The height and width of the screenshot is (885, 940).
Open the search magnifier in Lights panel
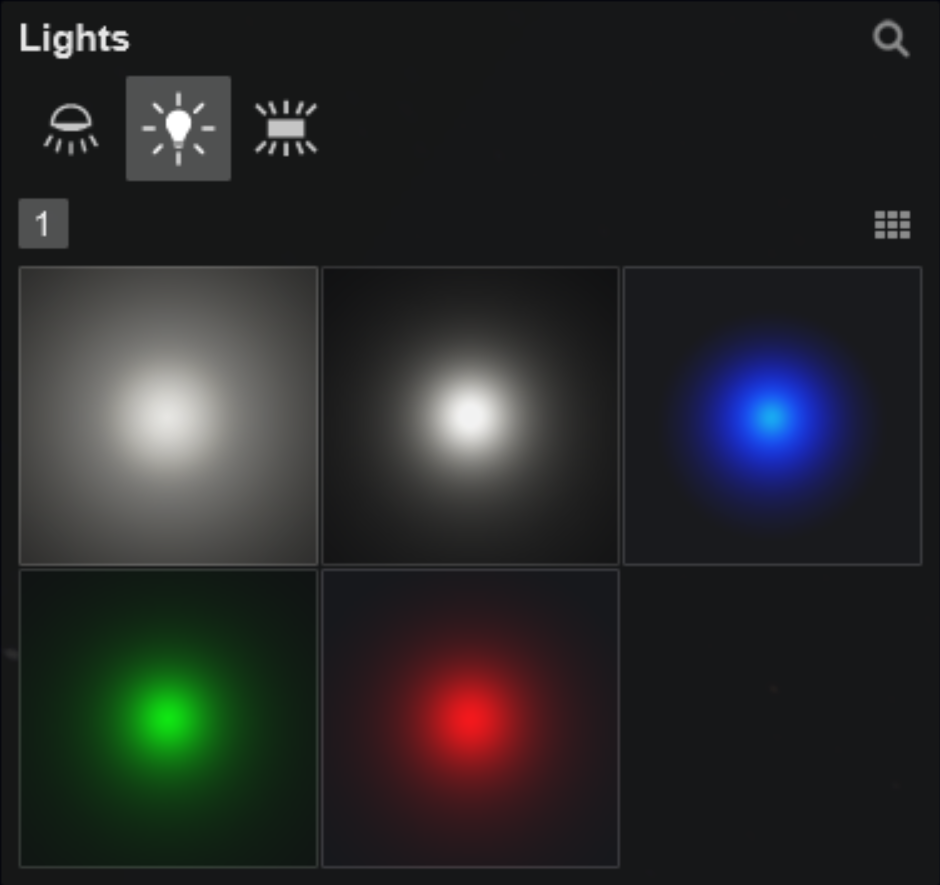coord(890,40)
